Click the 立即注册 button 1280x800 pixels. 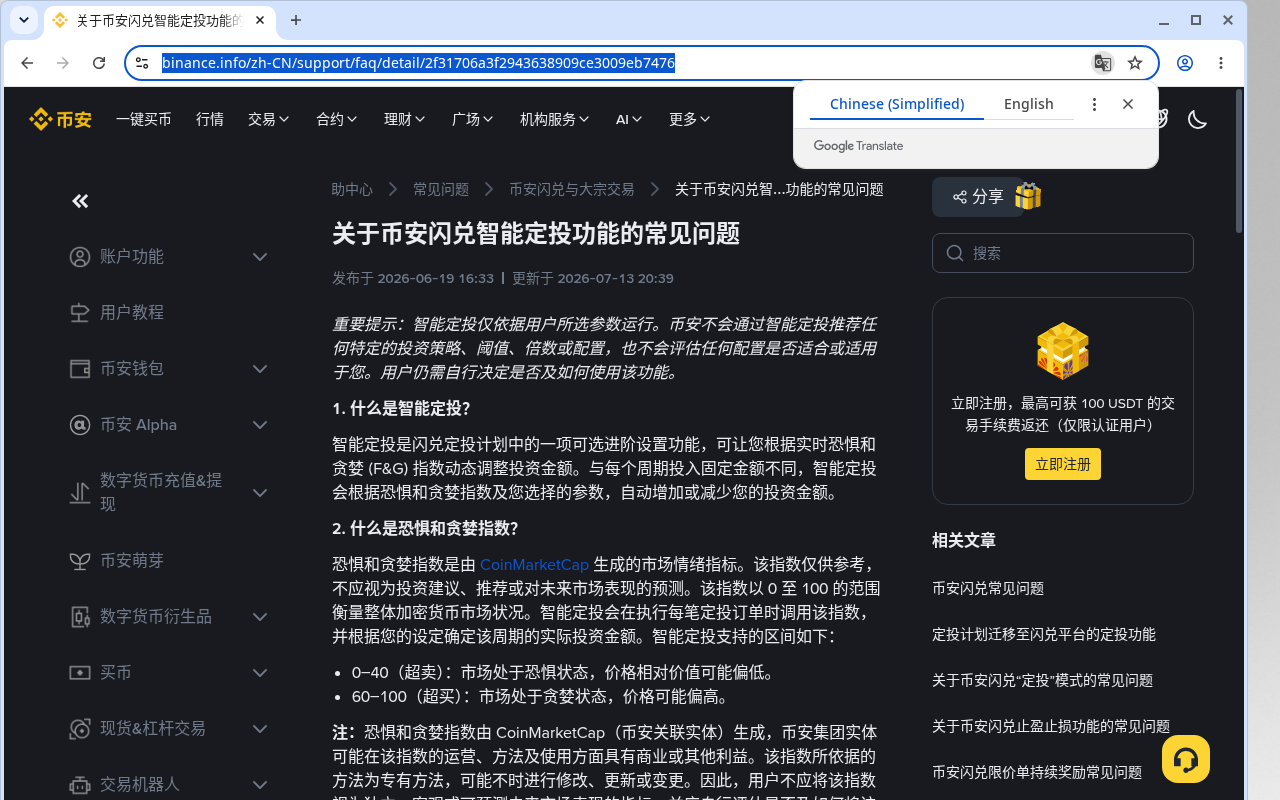(1063, 464)
